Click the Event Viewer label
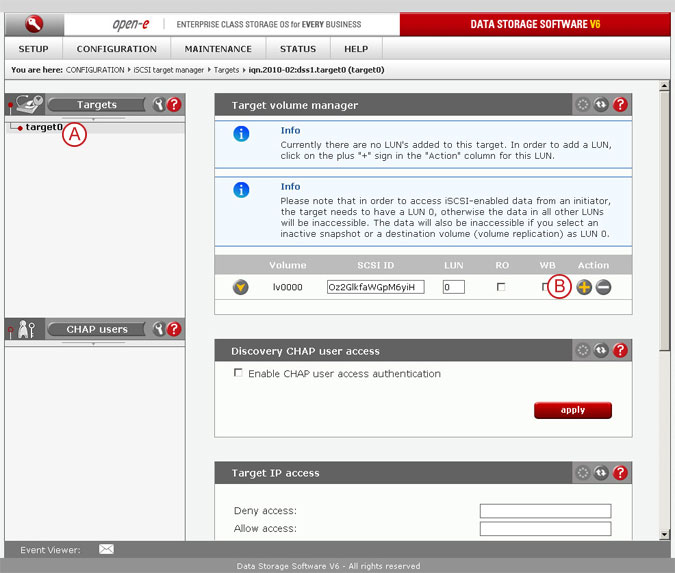 click(50, 550)
